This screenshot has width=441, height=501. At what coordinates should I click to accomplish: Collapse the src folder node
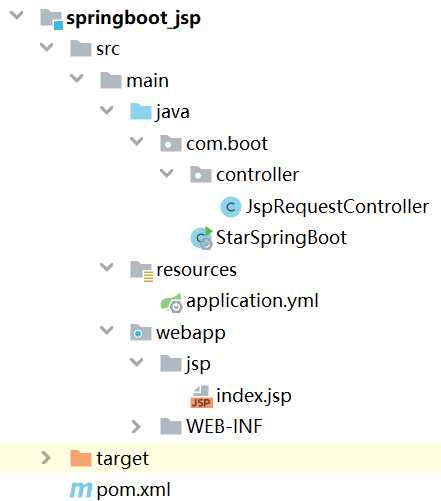tap(47, 47)
